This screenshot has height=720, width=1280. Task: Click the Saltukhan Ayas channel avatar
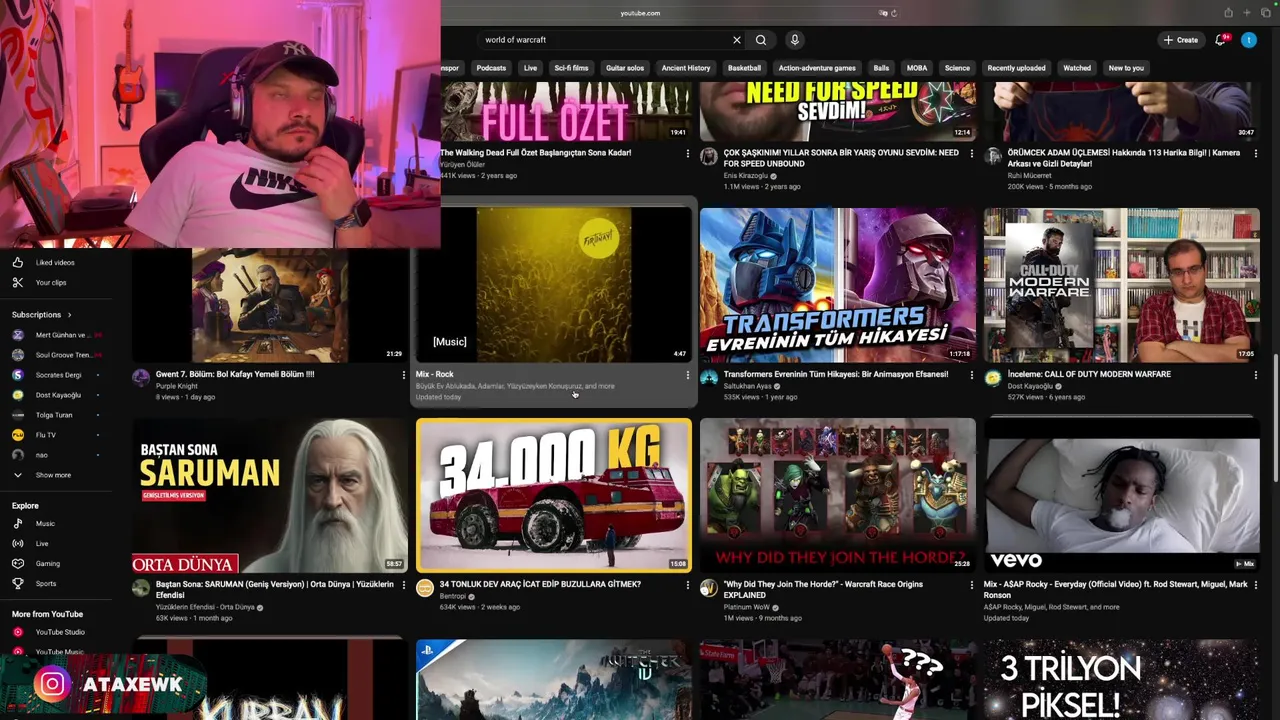709,377
